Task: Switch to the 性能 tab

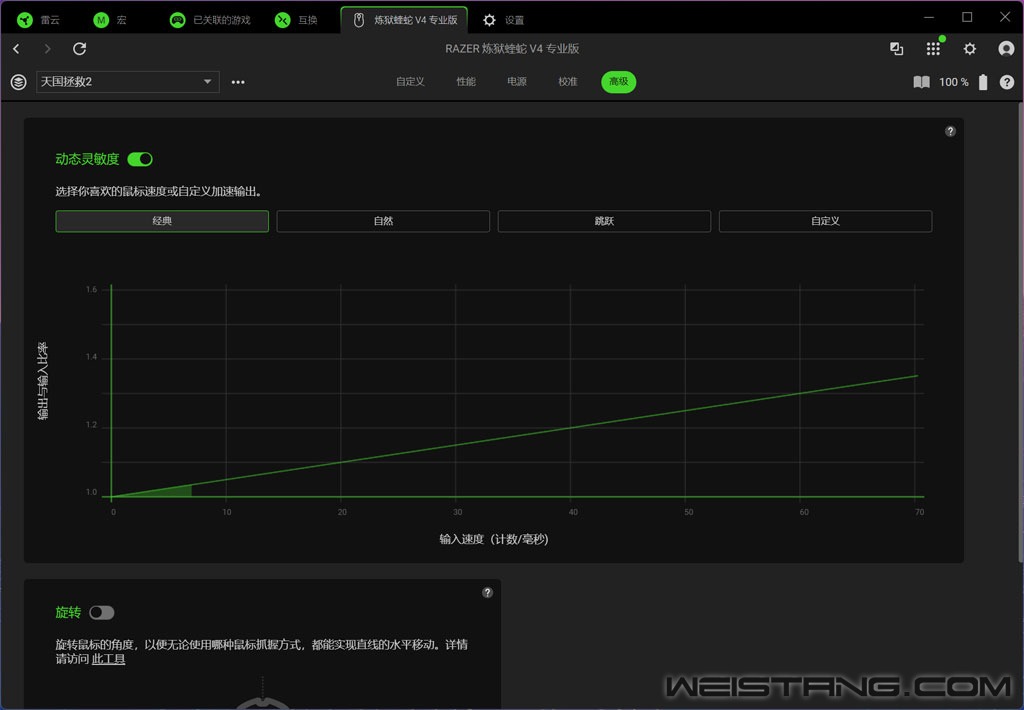Action: point(466,82)
